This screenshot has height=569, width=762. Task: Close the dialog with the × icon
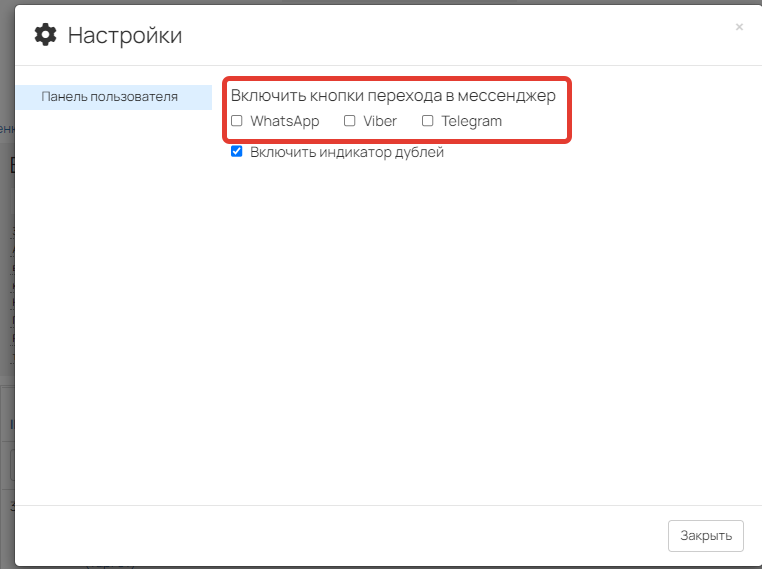click(739, 27)
